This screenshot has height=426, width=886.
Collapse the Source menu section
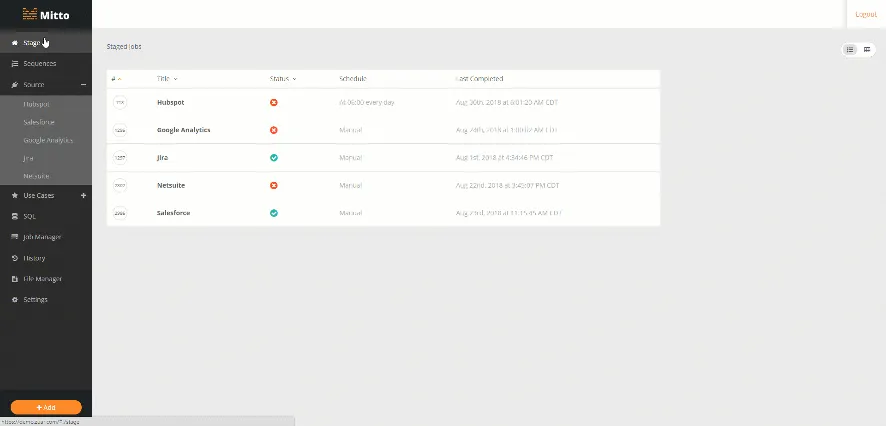click(x=84, y=85)
